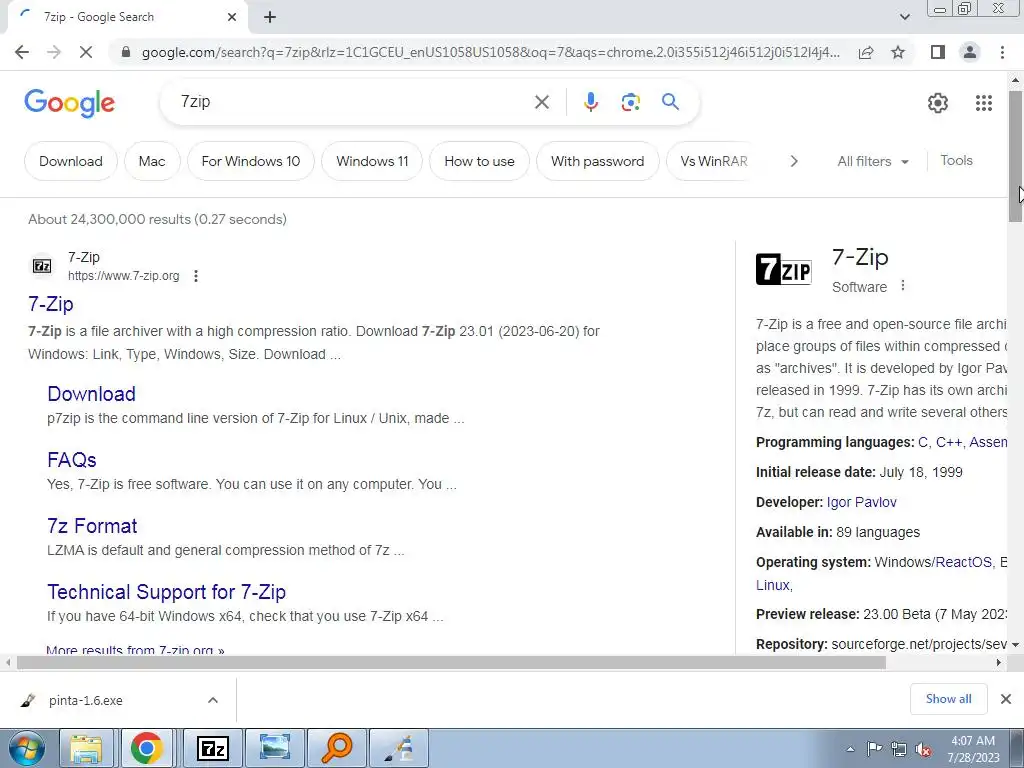The width and height of the screenshot is (1024, 768).
Task: Open Technical Support for 7-Zip link
Action: (167, 592)
